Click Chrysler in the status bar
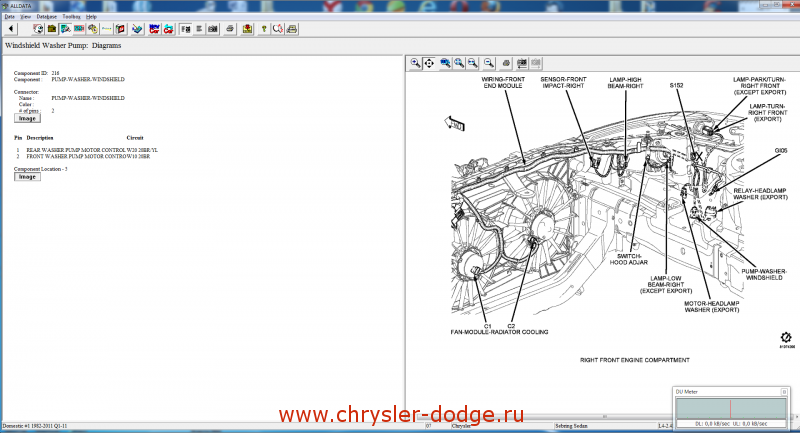 pos(461,426)
